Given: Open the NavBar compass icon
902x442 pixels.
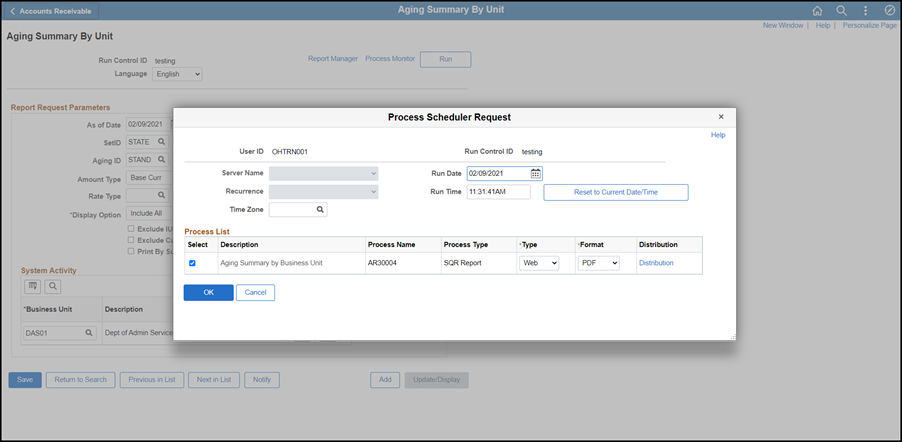Looking at the screenshot, I should click(x=889, y=10).
